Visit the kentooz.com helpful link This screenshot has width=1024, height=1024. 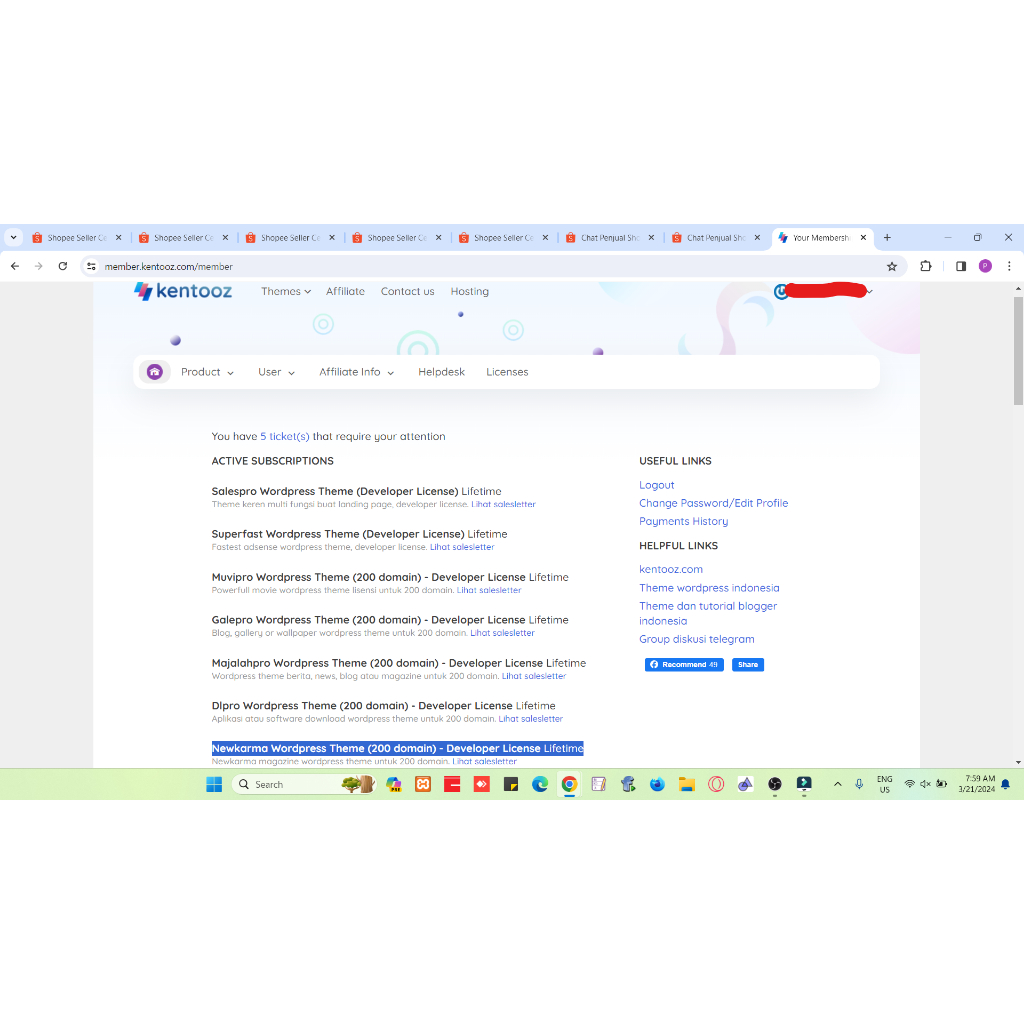(671, 569)
